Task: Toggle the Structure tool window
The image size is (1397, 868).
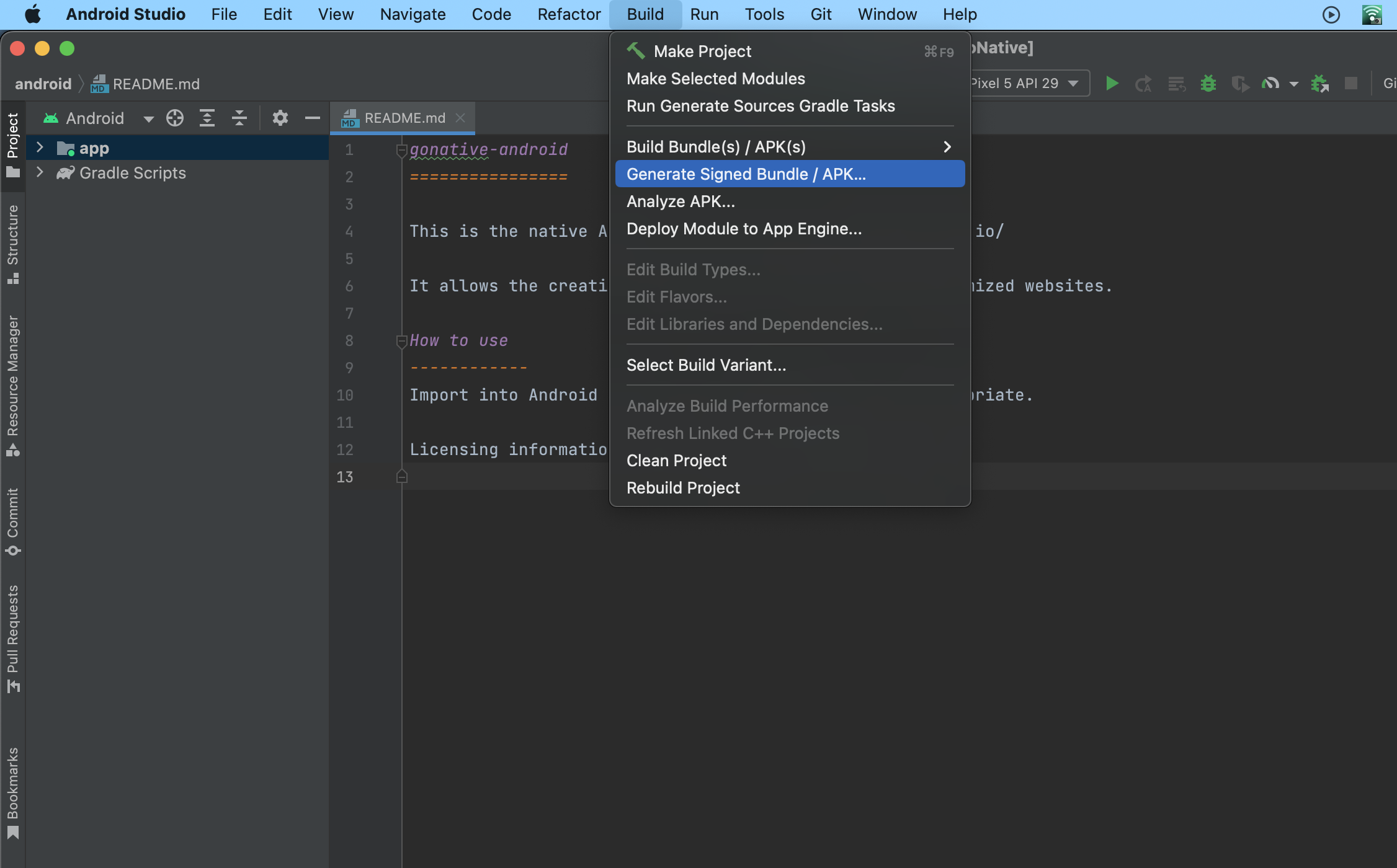Action: coord(12,244)
